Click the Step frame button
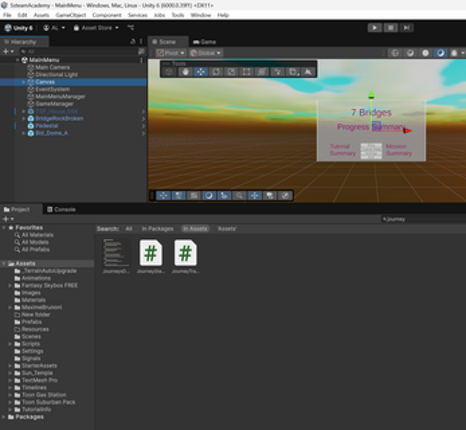The width and height of the screenshot is (466, 430). [x=406, y=28]
